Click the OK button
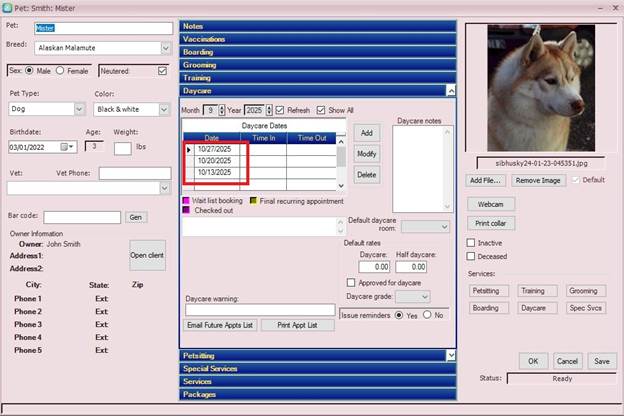Viewport: 624px width, 416px height. point(533,361)
